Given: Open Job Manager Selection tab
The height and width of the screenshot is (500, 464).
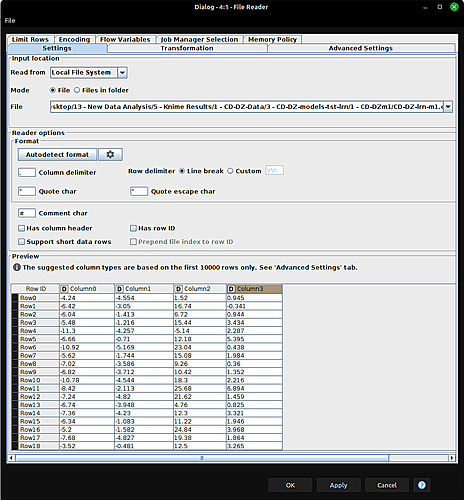Looking at the screenshot, I should [199, 39].
